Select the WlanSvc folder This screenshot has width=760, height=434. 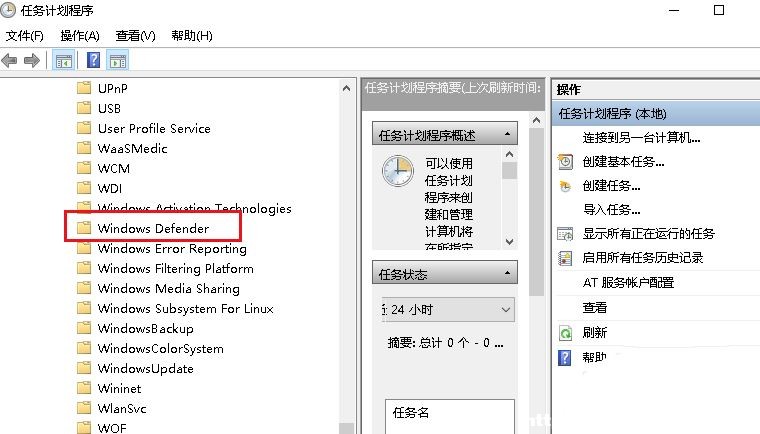pos(122,408)
